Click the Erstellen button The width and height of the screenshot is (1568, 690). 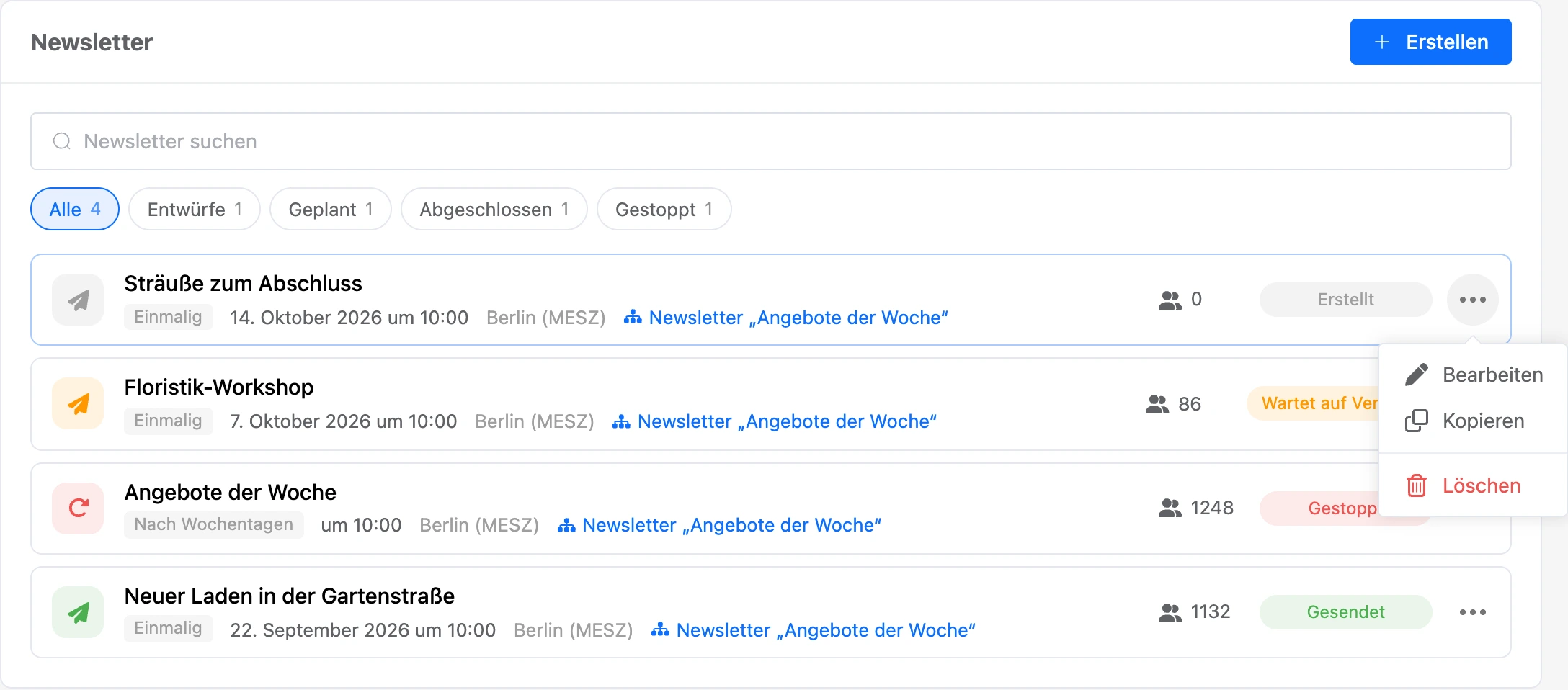(1430, 42)
